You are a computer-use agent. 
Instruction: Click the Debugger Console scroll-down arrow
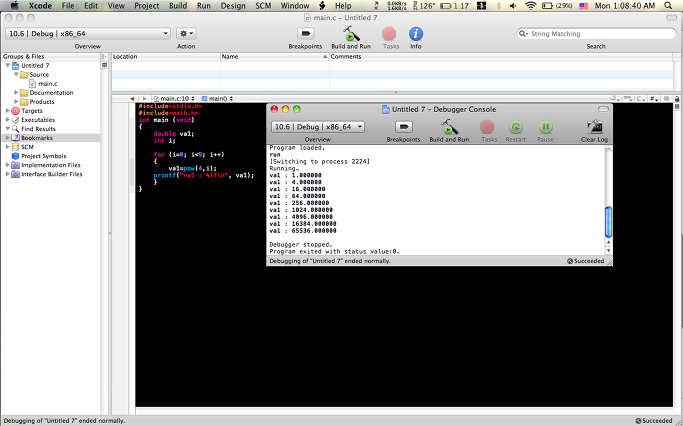[x=608, y=250]
